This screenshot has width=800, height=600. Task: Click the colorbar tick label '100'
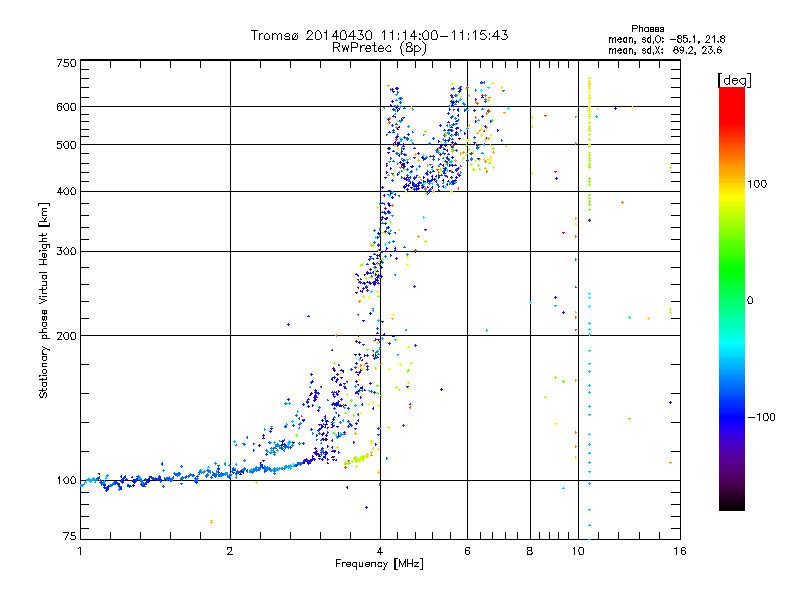[x=757, y=184]
